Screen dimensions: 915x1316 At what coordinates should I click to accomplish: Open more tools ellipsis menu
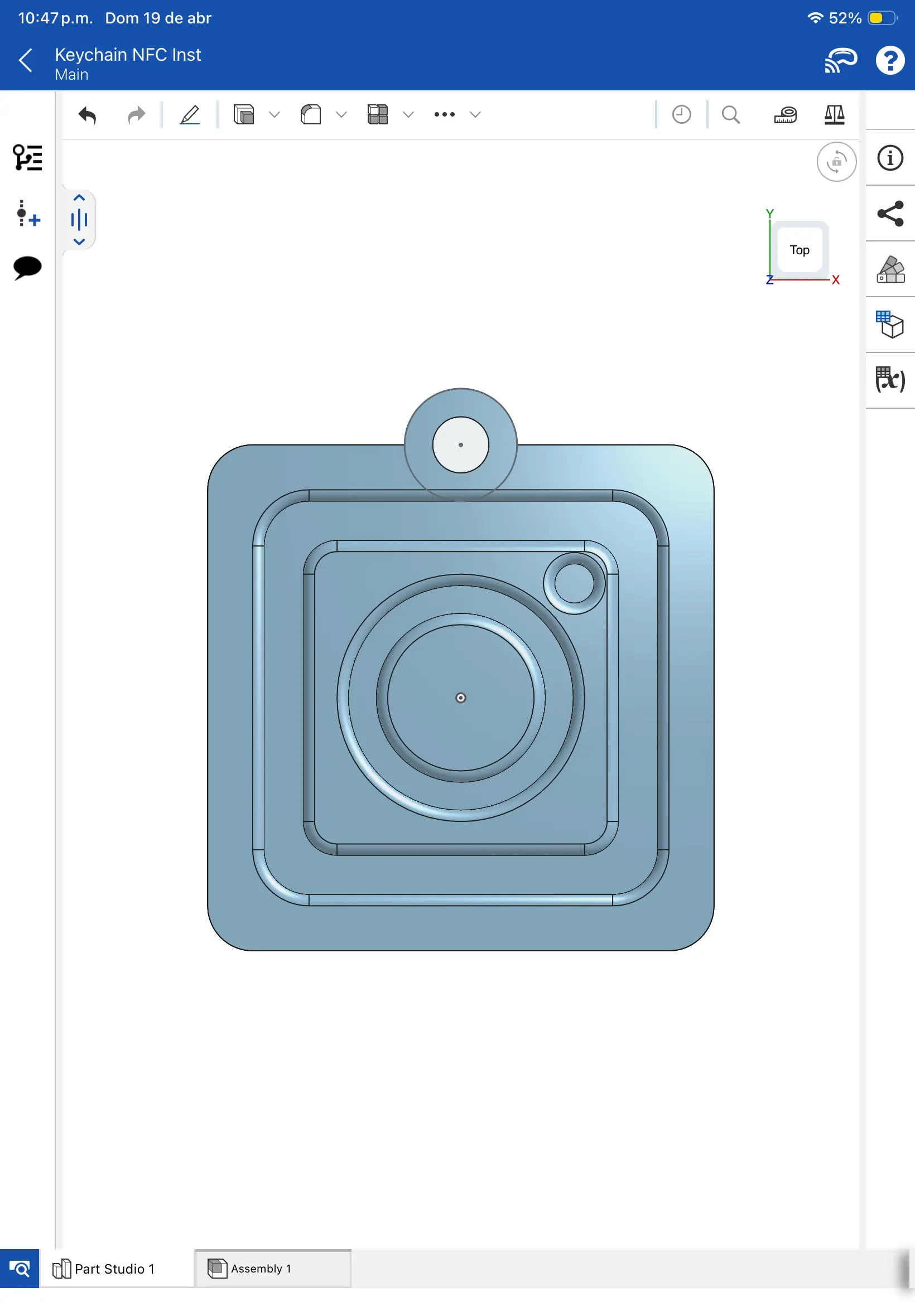click(x=444, y=114)
